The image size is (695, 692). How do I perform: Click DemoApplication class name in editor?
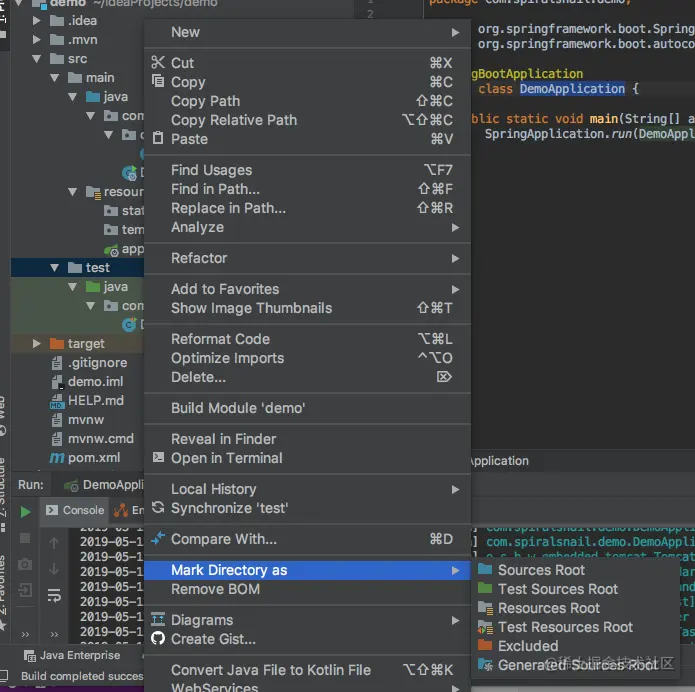click(572, 89)
